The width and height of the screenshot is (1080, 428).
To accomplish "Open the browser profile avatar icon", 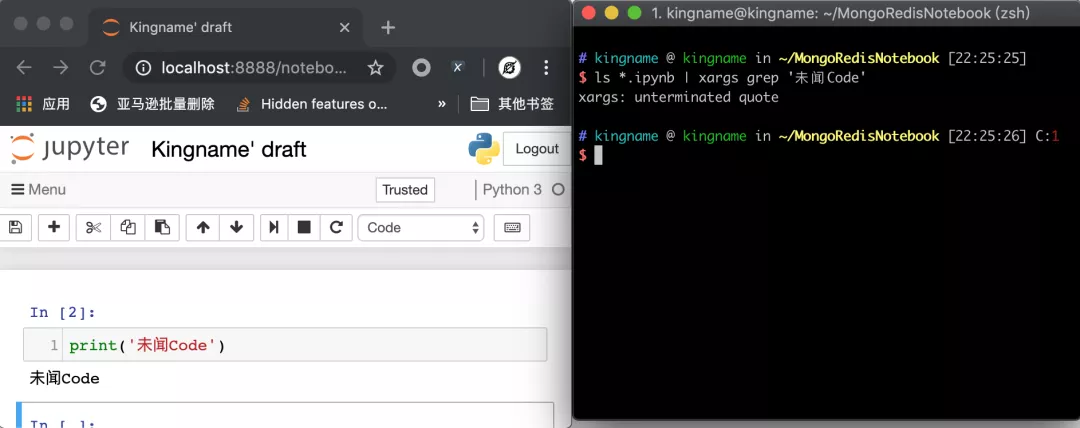I will (x=509, y=68).
